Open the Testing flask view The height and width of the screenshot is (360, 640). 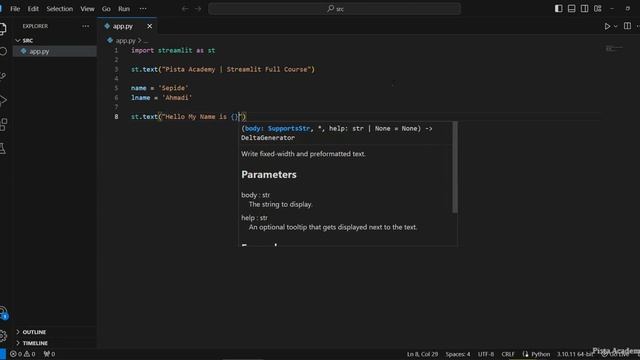click(x=3, y=149)
